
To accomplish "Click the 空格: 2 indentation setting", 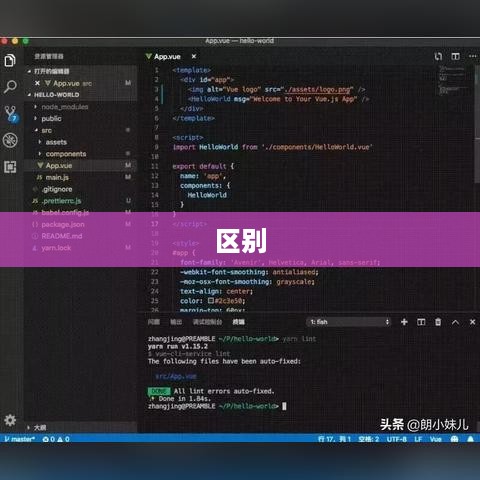I will click(369, 439).
